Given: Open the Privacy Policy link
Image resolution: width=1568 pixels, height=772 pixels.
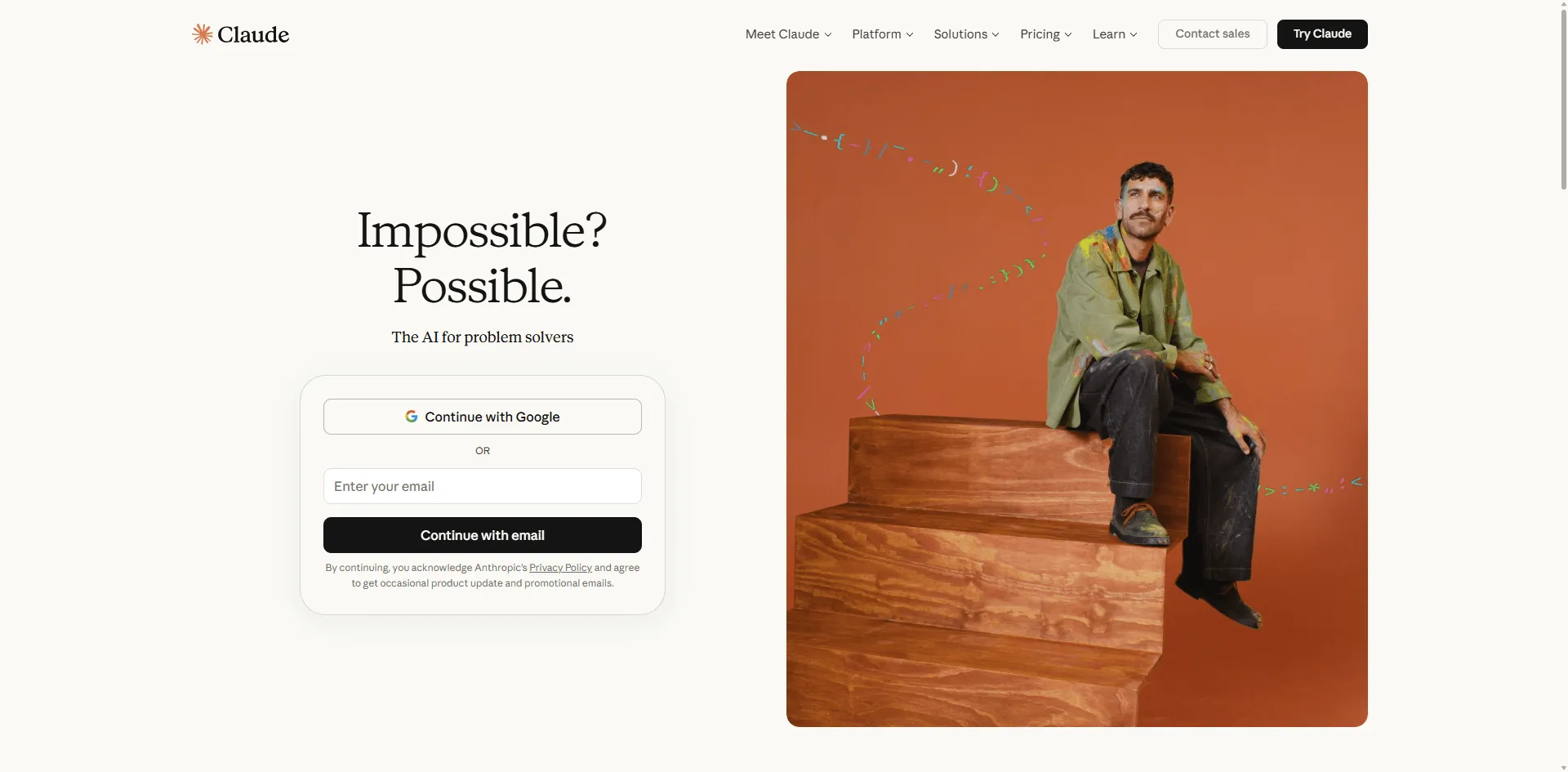Looking at the screenshot, I should click(x=560, y=568).
